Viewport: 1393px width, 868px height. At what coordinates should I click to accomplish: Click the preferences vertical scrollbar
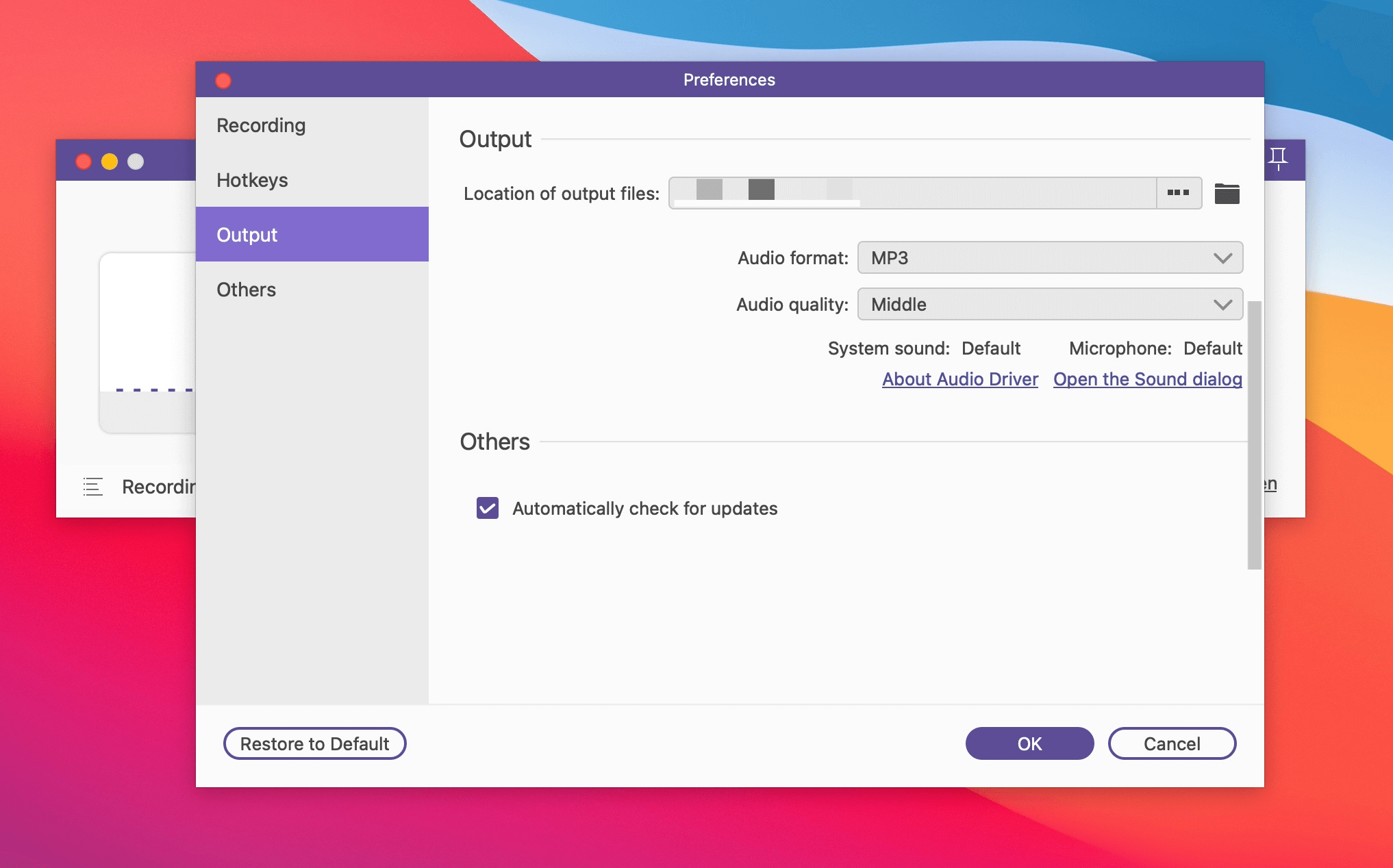[1254, 435]
